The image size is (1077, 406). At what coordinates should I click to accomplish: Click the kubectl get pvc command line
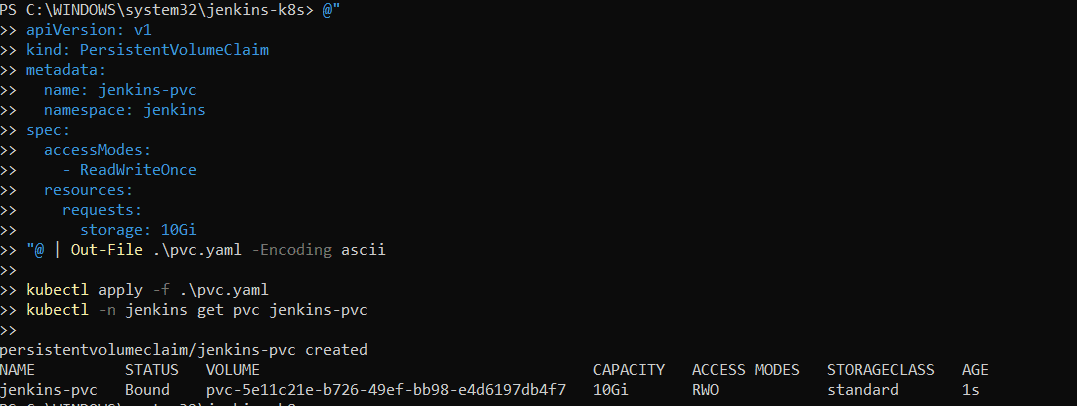tap(196, 310)
